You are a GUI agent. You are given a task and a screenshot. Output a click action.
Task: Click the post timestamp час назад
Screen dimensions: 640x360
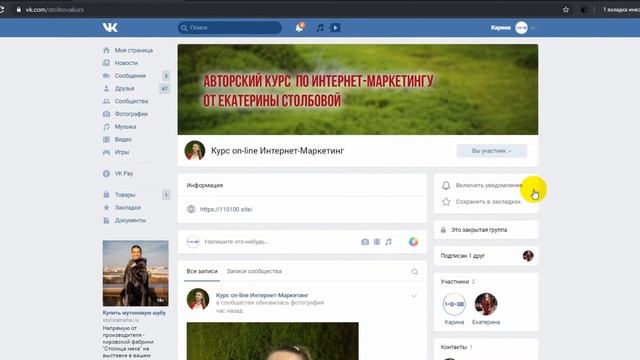229,311
